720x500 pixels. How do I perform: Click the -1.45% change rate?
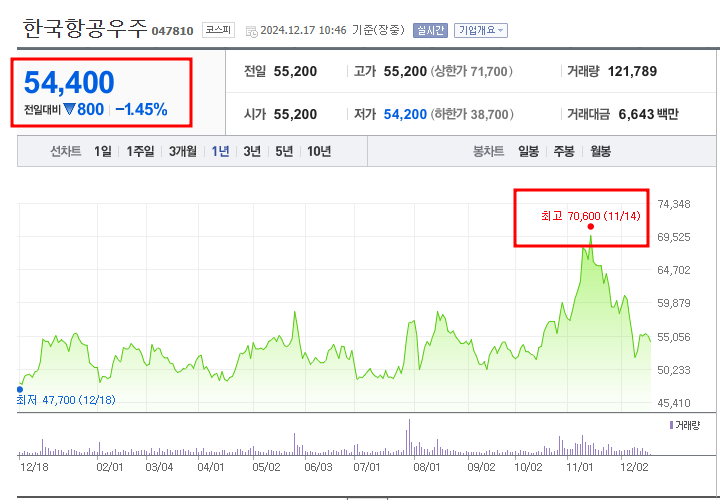pyautogui.click(x=141, y=109)
